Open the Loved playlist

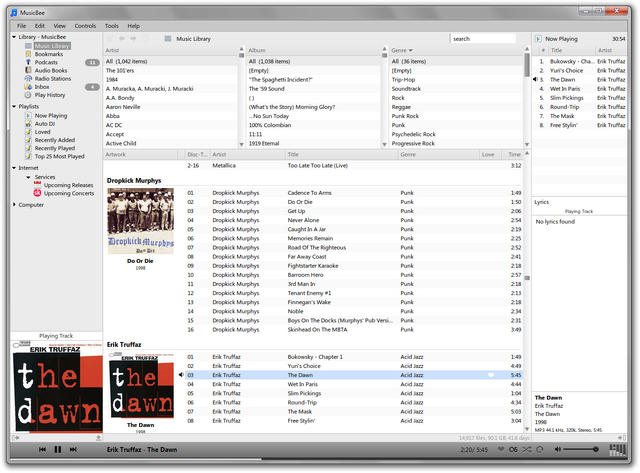tap(42, 132)
